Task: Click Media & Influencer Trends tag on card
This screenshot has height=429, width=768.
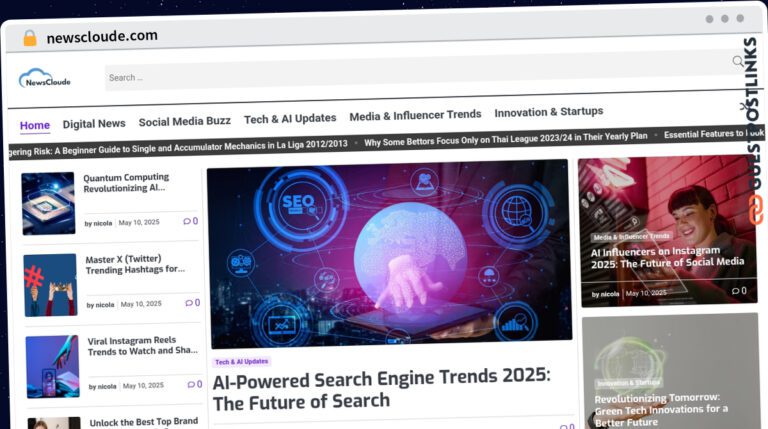Action: [631, 237]
